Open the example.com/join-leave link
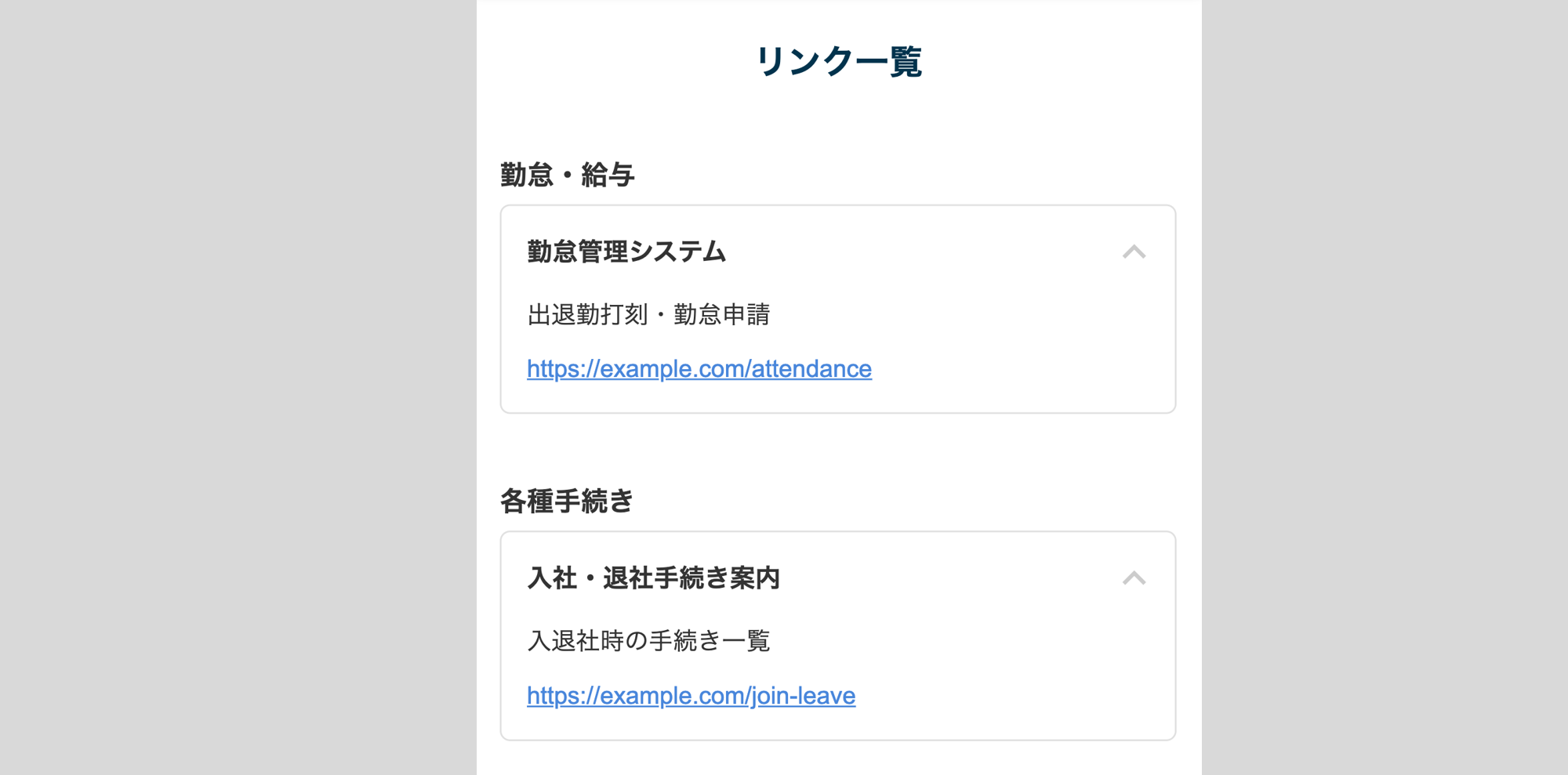The width and height of the screenshot is (1568, 775). point(691,696)
